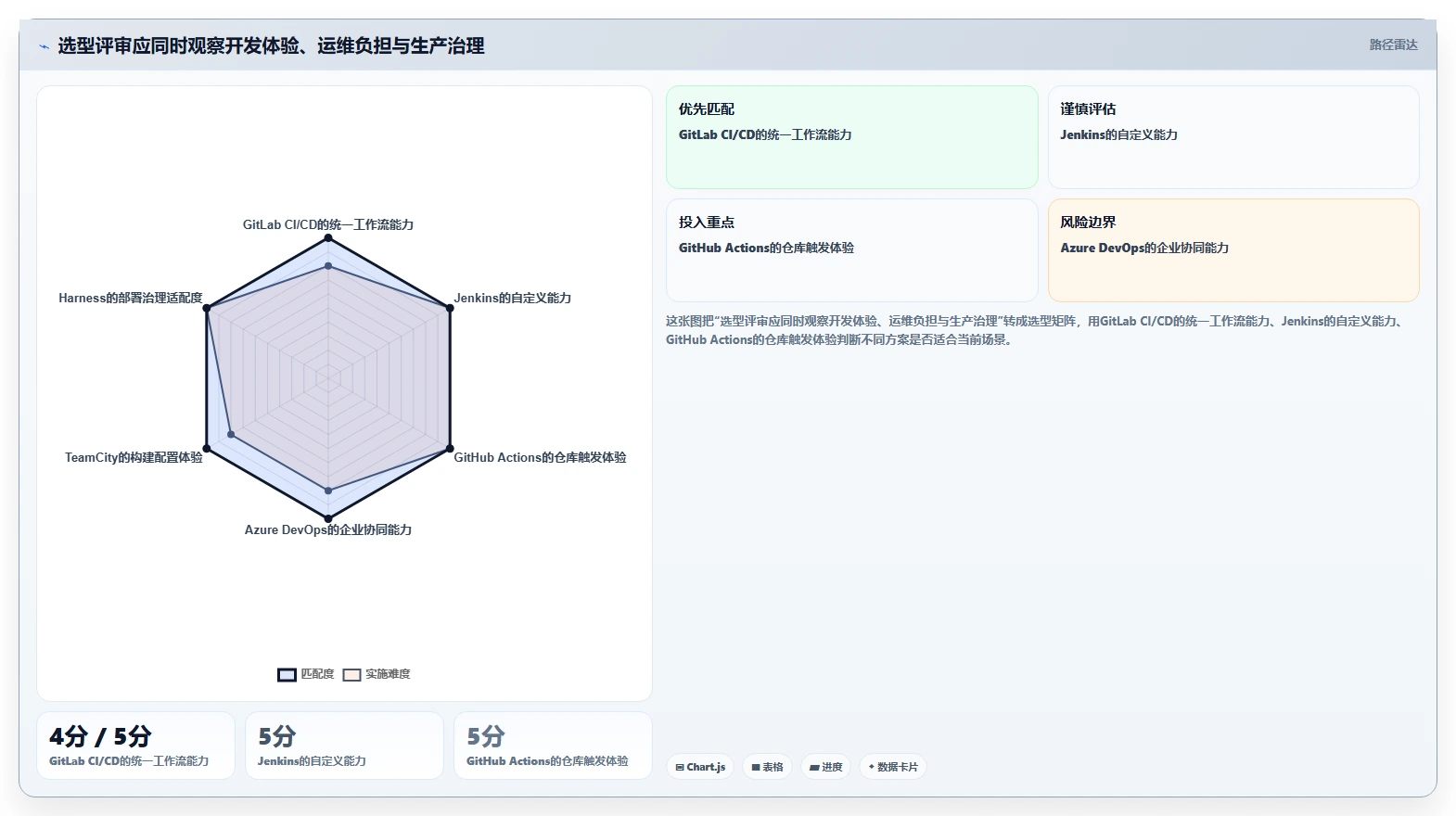Click radar axis label TeamCity的构建配置体验
This screenshot has width=1456, height=816.
point(134,457)
